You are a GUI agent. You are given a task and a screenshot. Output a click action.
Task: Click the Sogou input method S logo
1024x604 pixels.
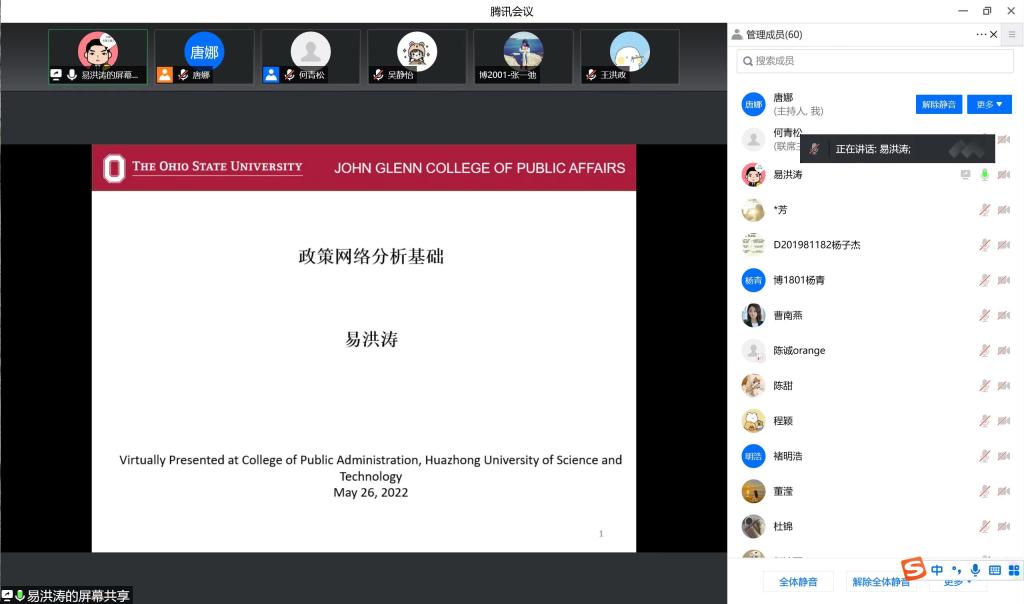(913, 569)
